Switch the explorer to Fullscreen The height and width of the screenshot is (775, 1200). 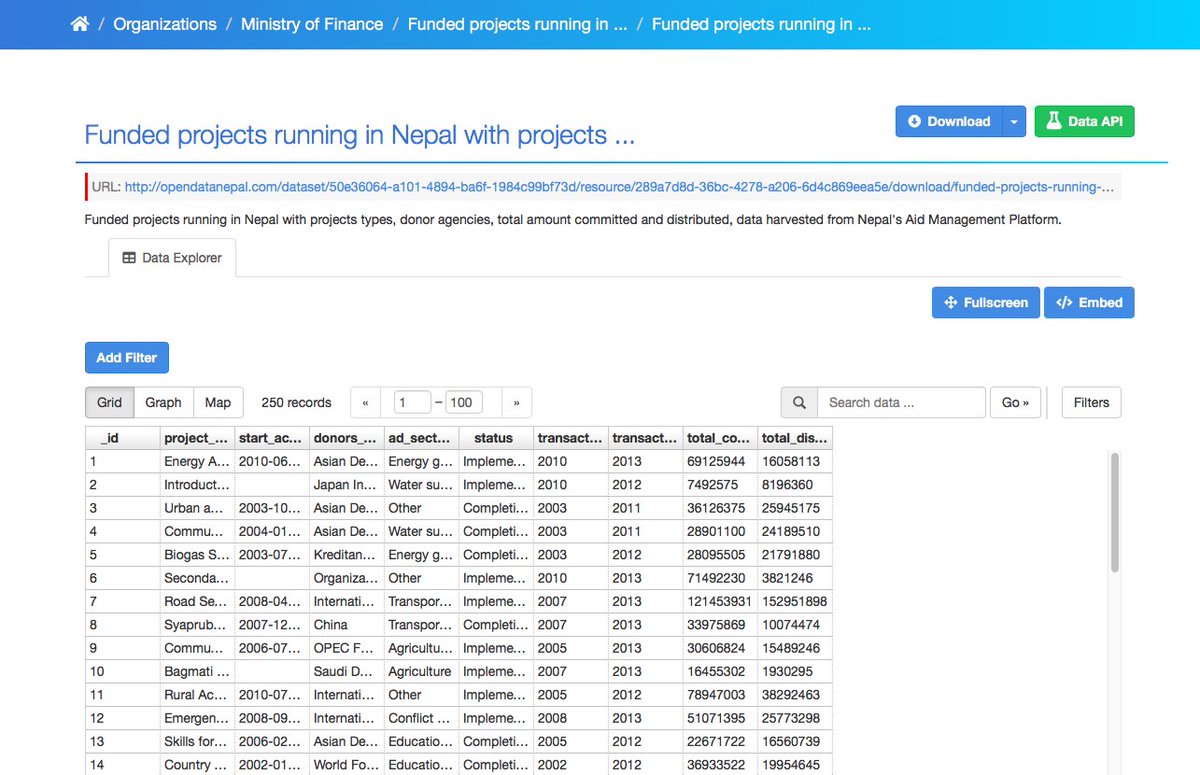(x=986, y=302)
